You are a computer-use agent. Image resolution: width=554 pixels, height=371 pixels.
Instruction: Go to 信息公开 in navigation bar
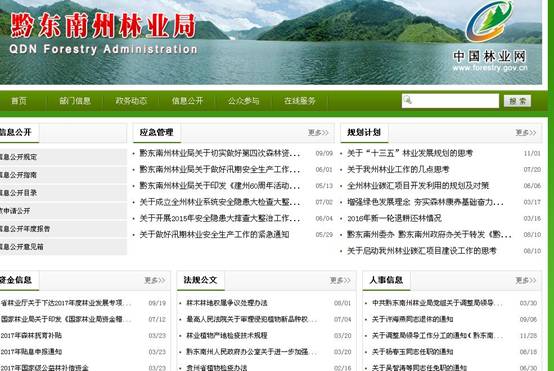187,101
